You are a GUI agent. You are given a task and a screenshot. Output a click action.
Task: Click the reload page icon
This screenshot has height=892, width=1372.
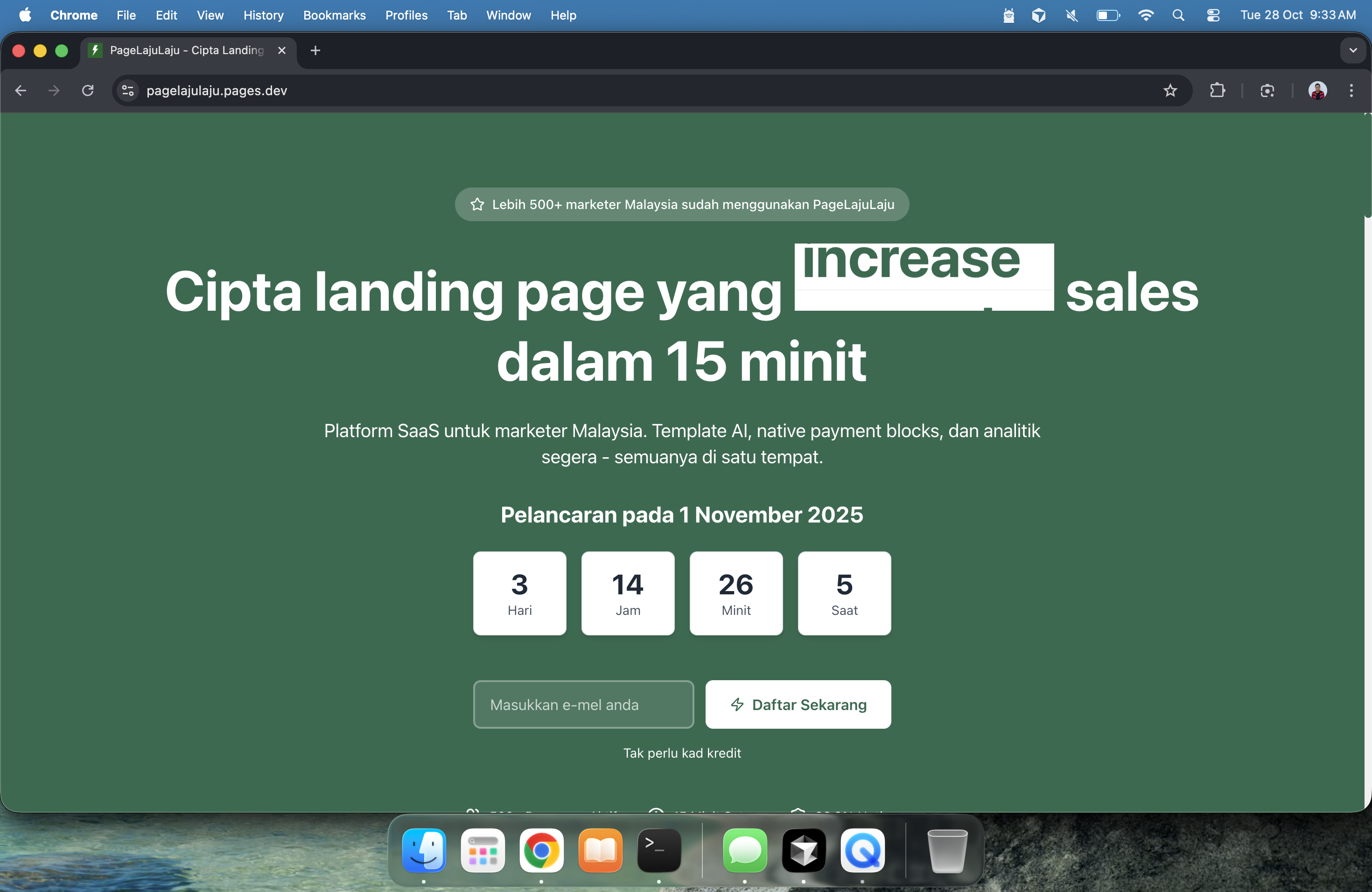[x=88, y=91]
